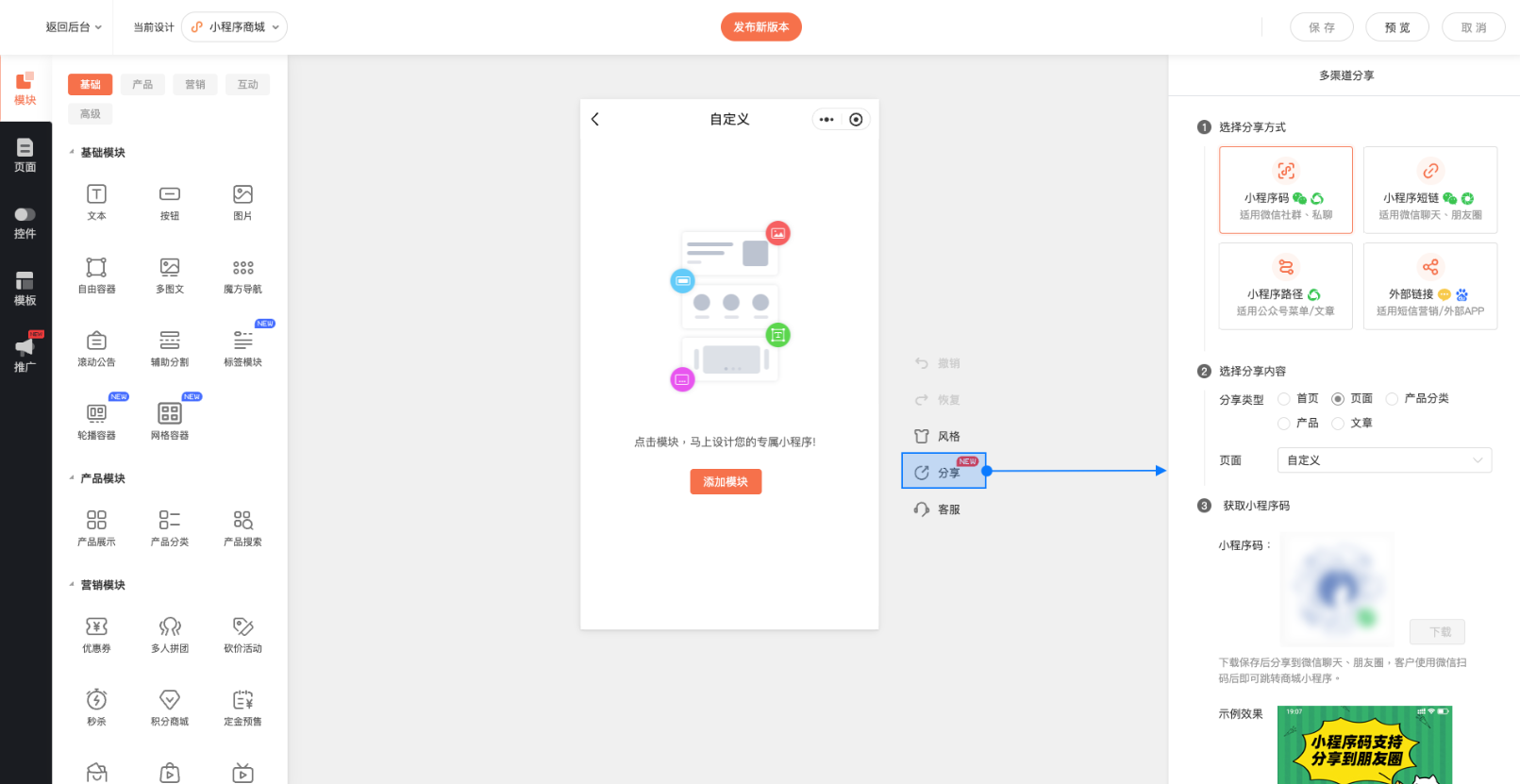Screen dimensions: 1520x784
Task: Switch to the 营销 module tab
Action: point(195,85)
